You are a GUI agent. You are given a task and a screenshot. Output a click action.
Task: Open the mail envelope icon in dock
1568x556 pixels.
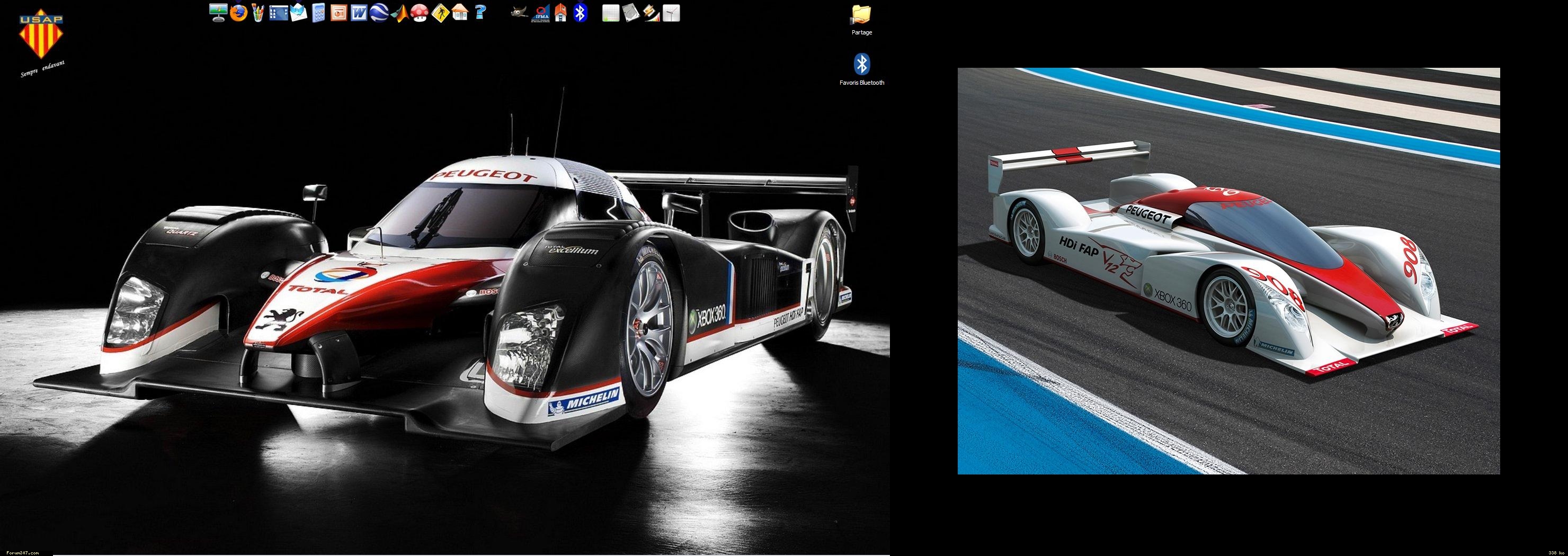pos(298,13)
